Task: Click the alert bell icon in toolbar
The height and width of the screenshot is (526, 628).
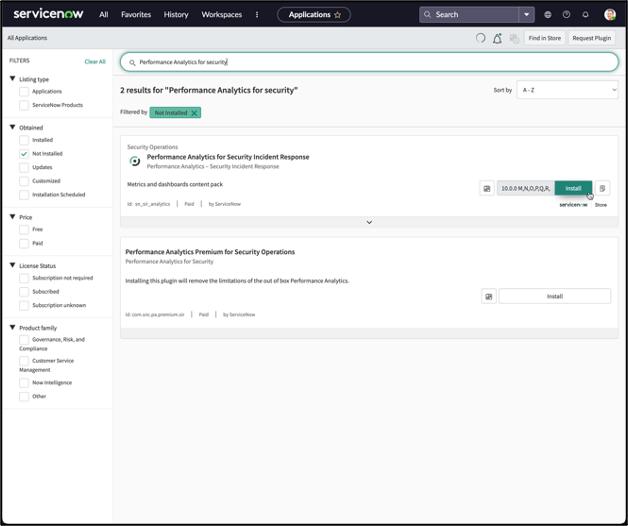Action: pyautogui.click(x=497, y=38)
